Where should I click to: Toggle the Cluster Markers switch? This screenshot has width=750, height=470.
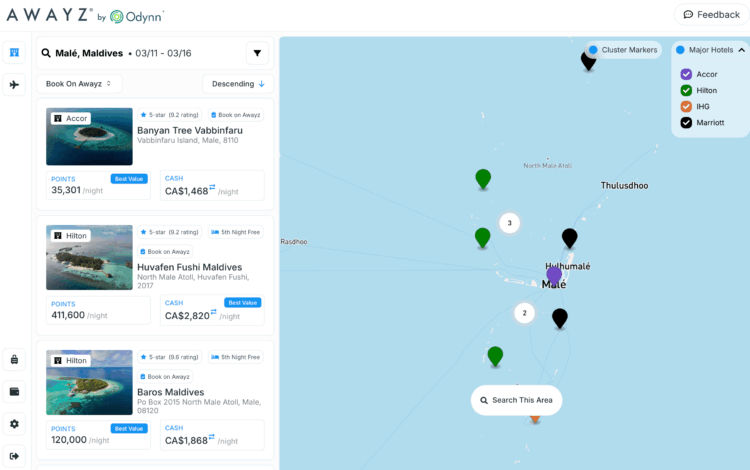593,50
